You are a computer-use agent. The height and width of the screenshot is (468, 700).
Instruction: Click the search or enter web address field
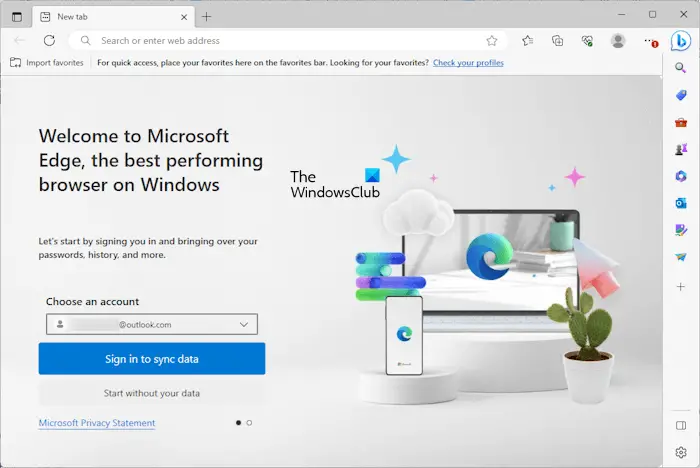click(288, 41)
